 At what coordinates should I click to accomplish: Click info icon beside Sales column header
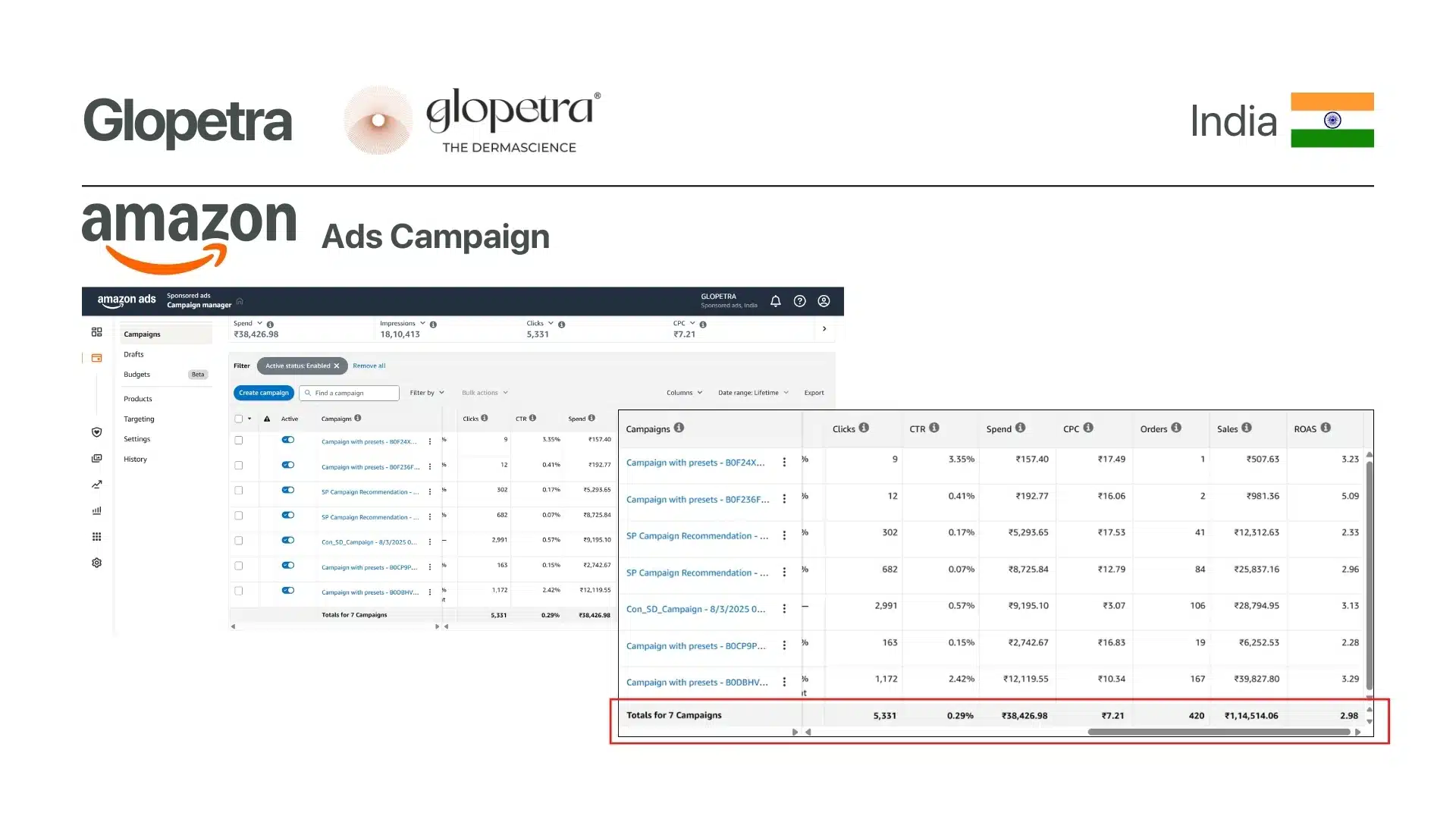1247,428
